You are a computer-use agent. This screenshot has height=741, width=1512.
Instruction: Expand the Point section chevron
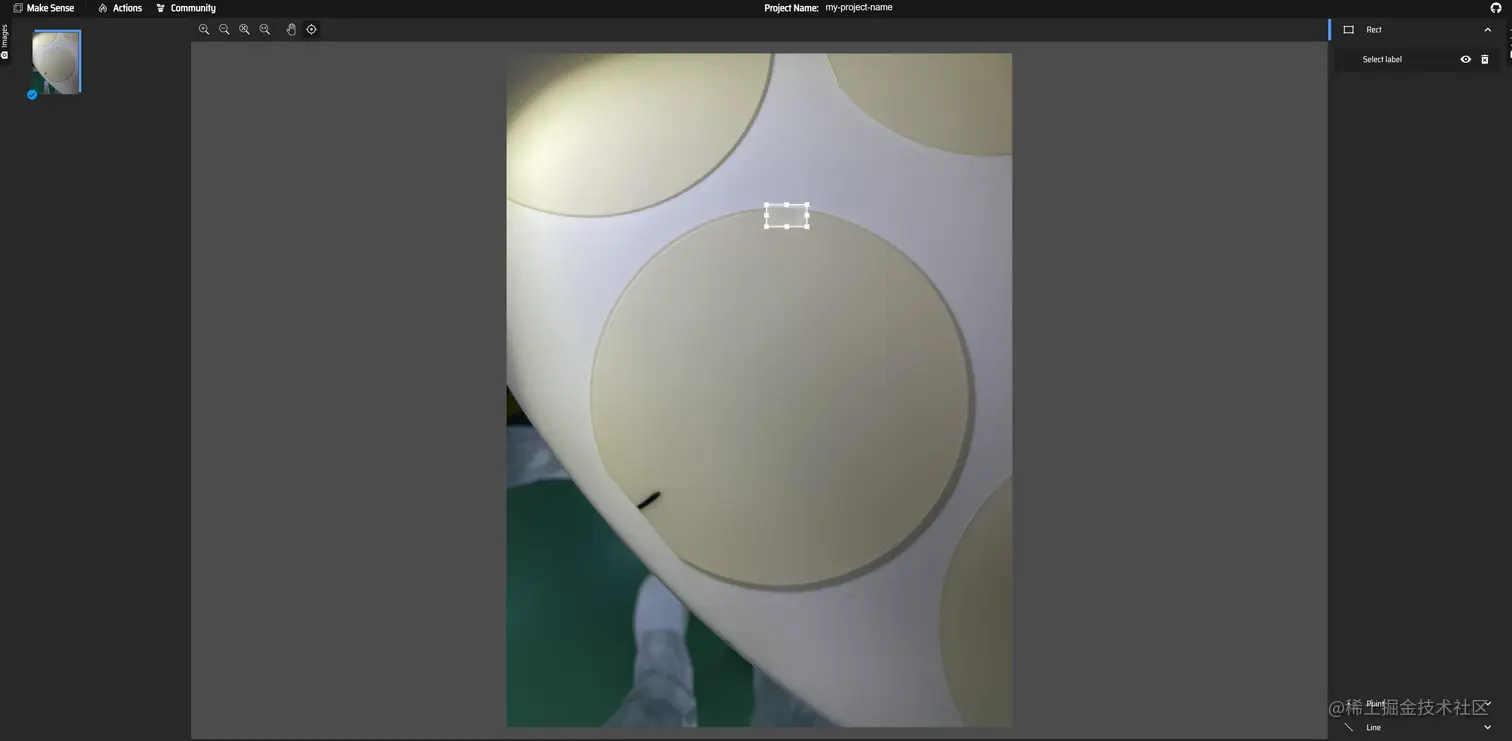(x=1488, y=704)
